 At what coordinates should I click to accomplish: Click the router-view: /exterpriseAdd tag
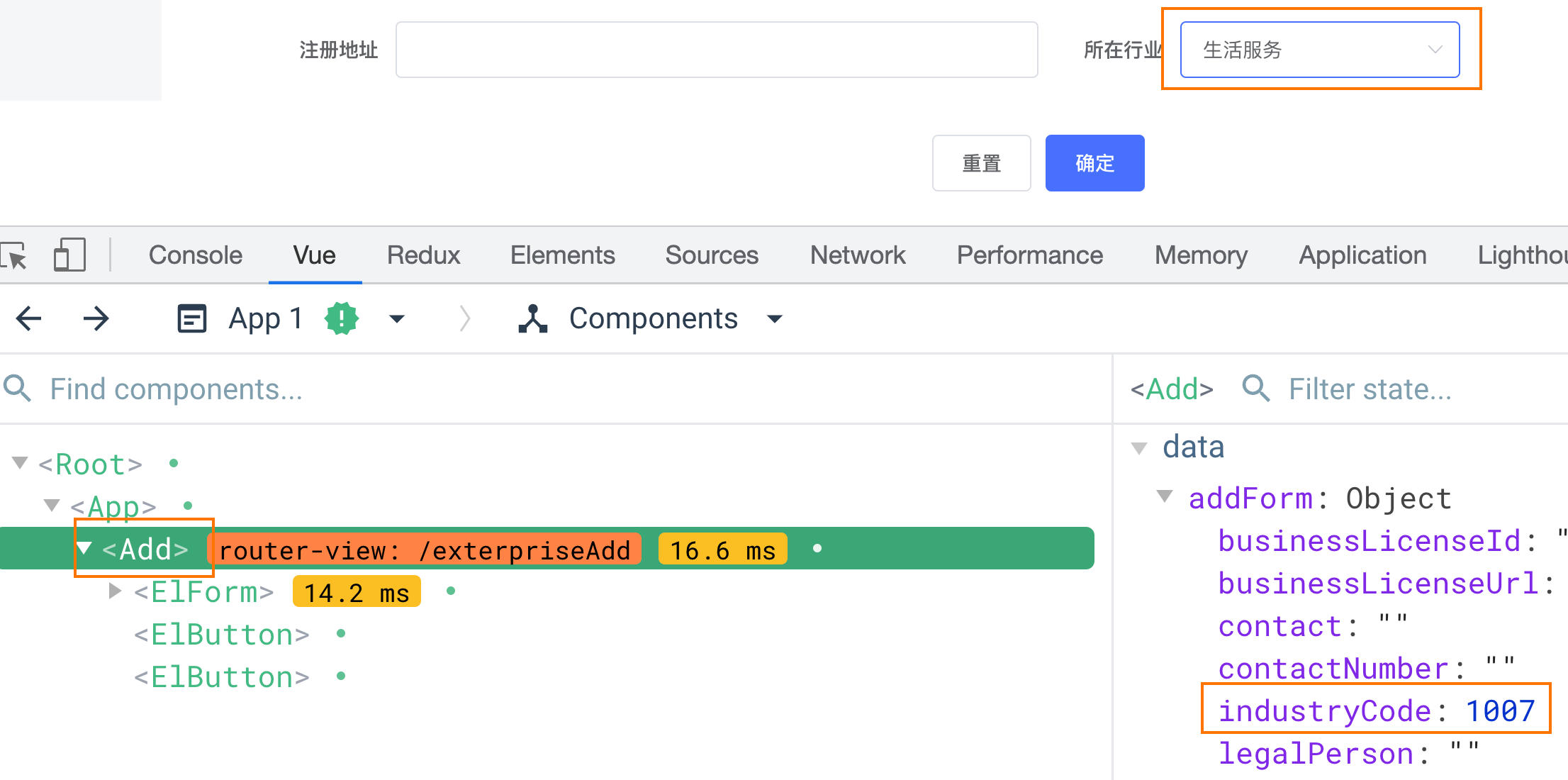pyautogui.click(x=425, y=550)
